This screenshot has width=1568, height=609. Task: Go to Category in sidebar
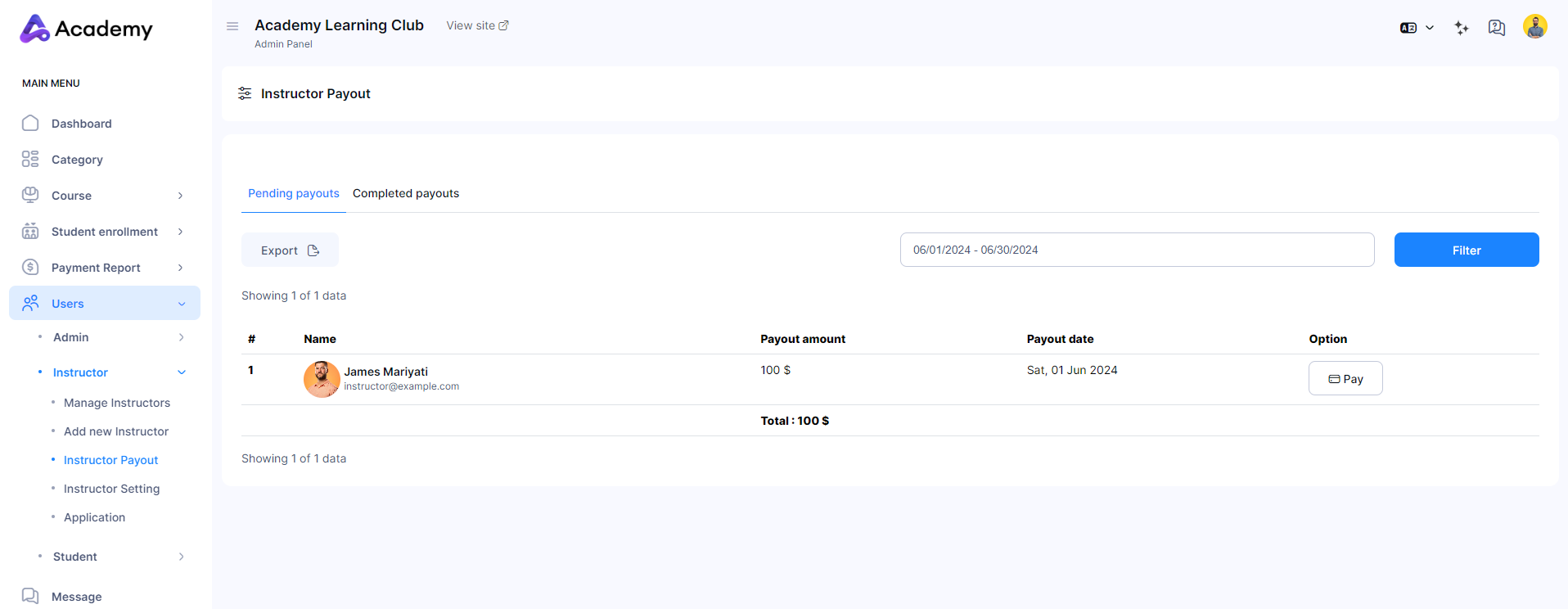[x=77, y=160]
